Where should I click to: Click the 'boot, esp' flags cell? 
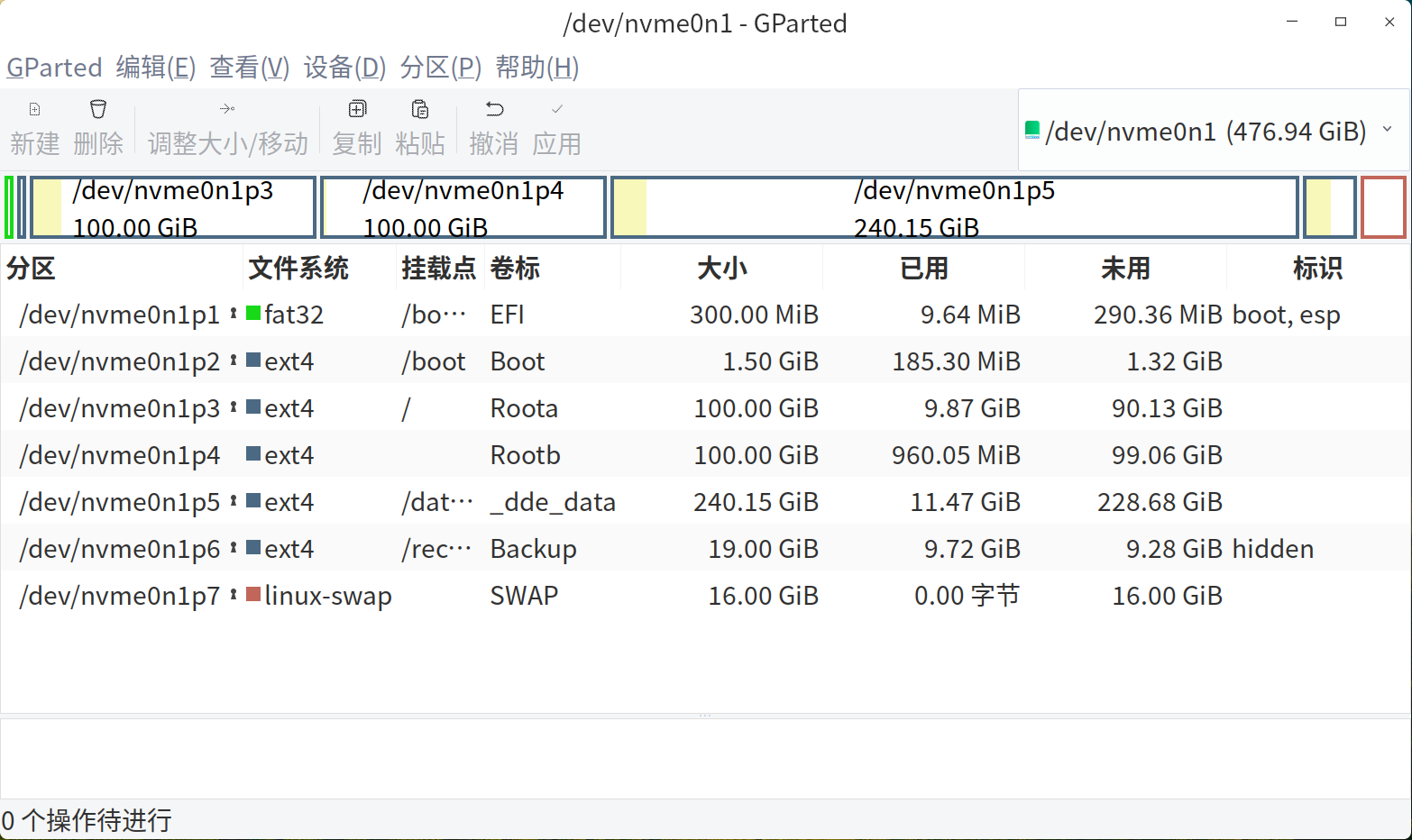(1287, 315)
